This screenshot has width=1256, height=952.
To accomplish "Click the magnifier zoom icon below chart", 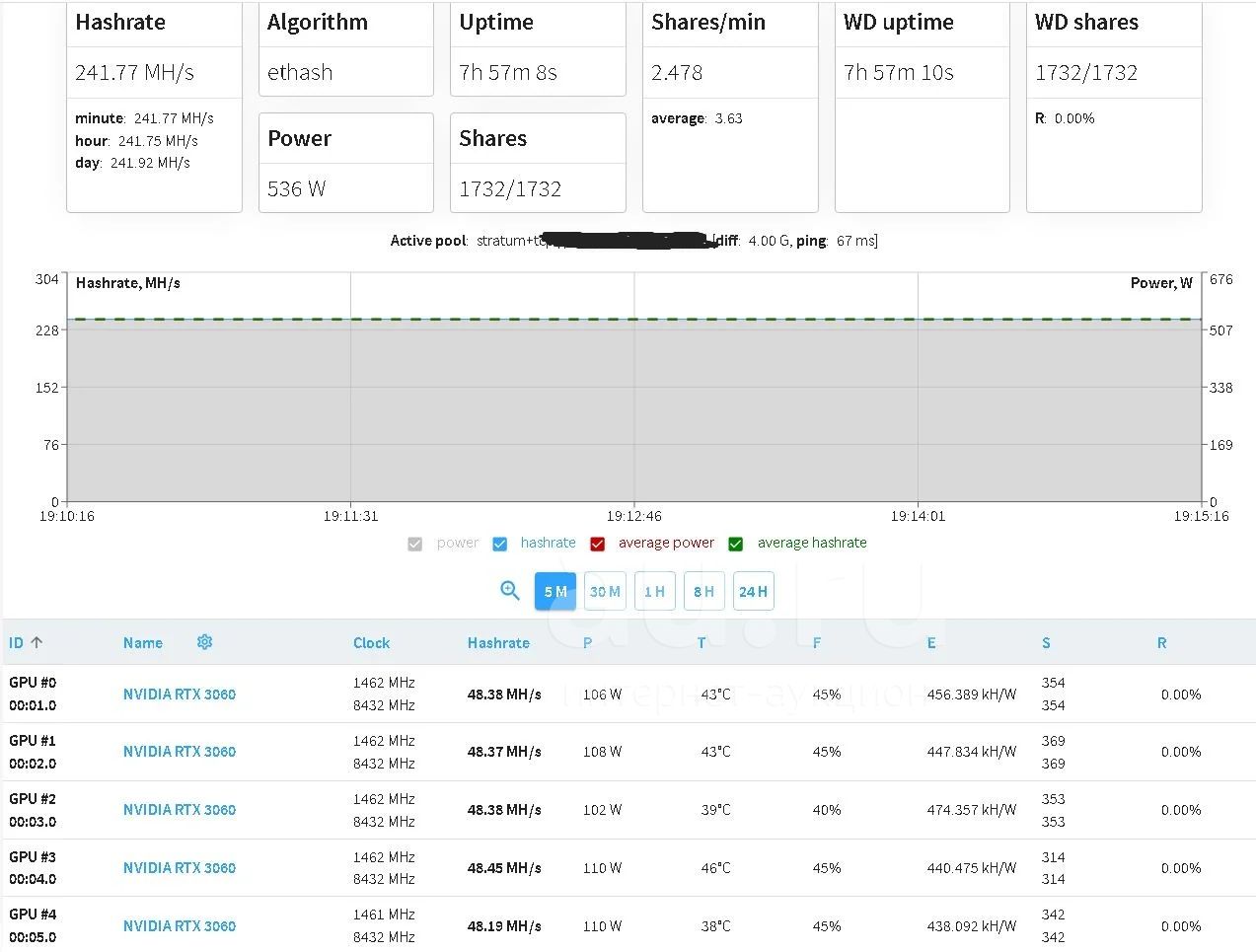I will (509, 591).
